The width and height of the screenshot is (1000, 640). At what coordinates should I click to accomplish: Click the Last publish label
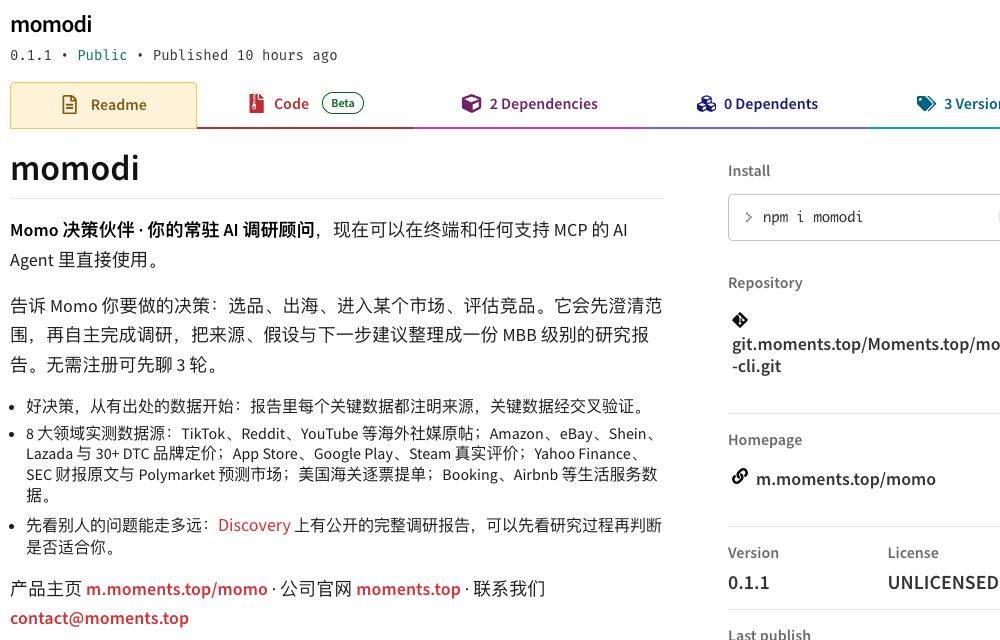(x=769, y=634)
